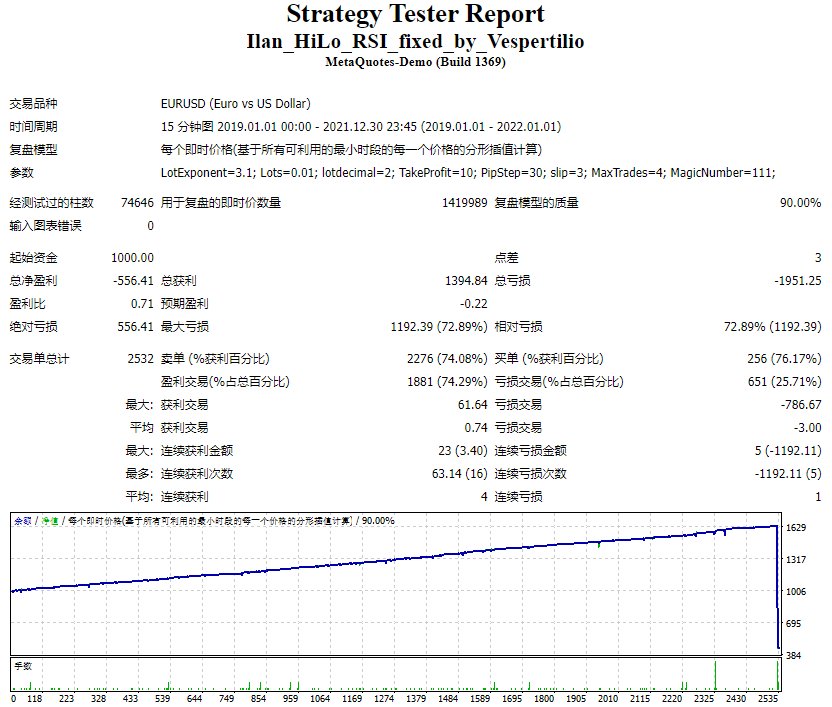Click the sharp equity drop at chart end
832x707 pixels.
[778, 587]
